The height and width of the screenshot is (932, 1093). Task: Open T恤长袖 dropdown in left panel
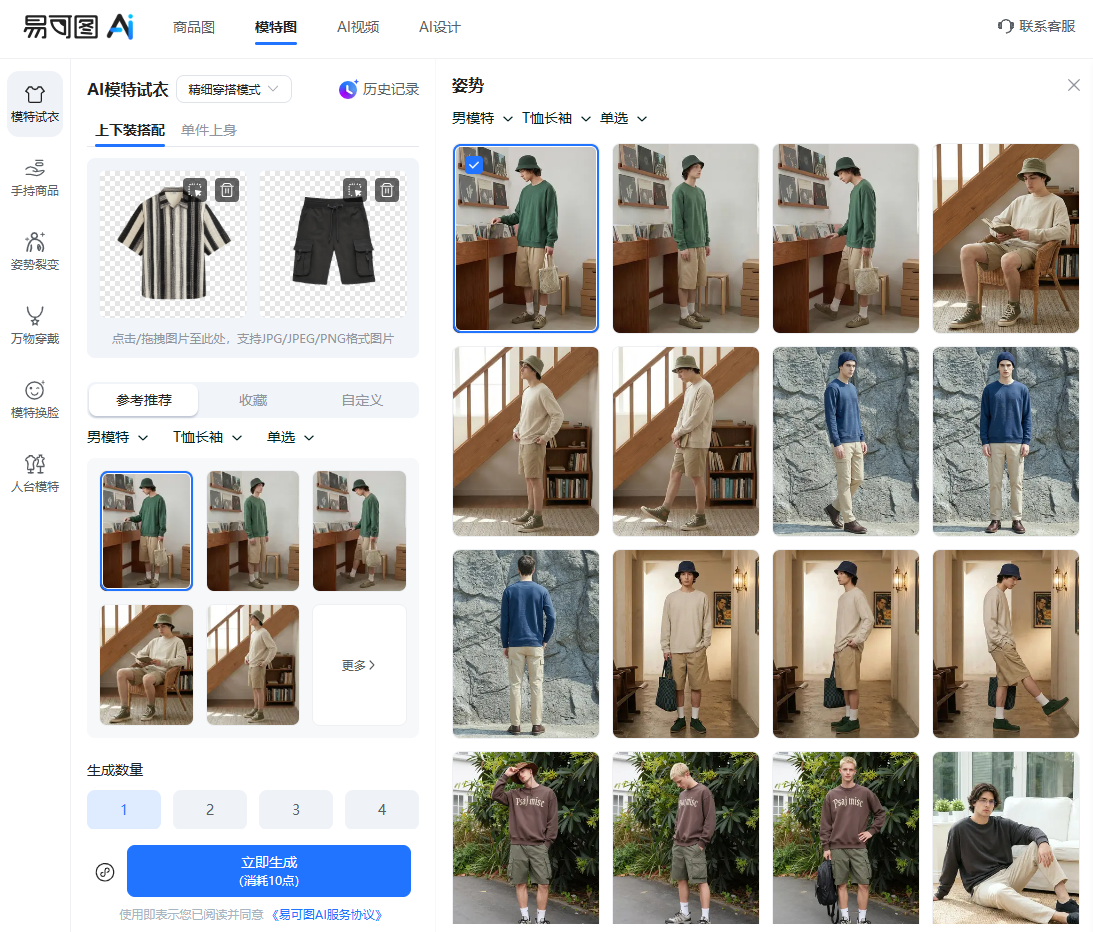coord(208,437)
